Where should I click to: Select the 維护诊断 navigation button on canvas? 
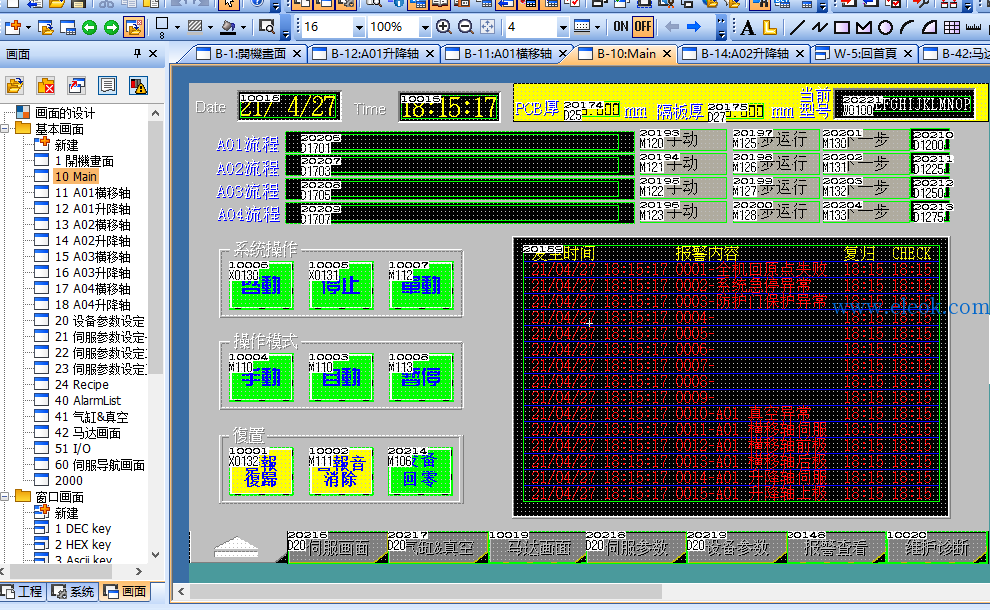click(x=936, y=547)
